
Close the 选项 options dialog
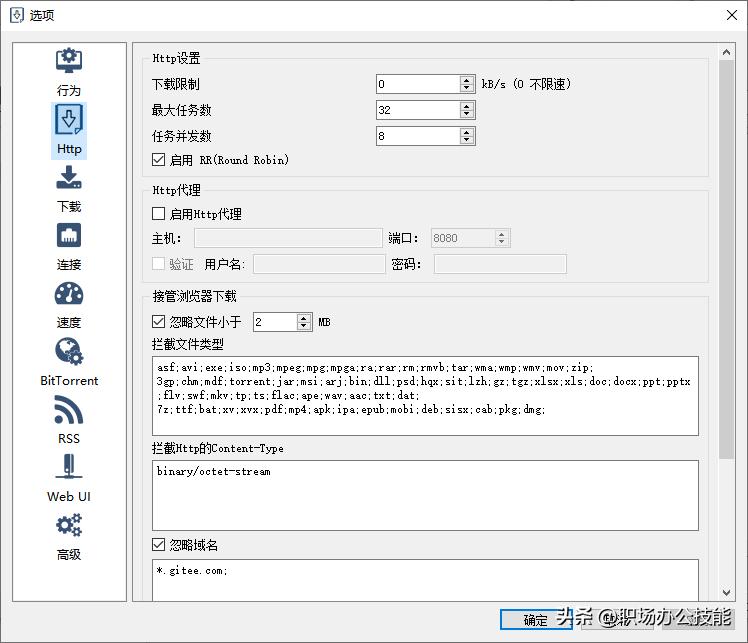pos(732,15)
